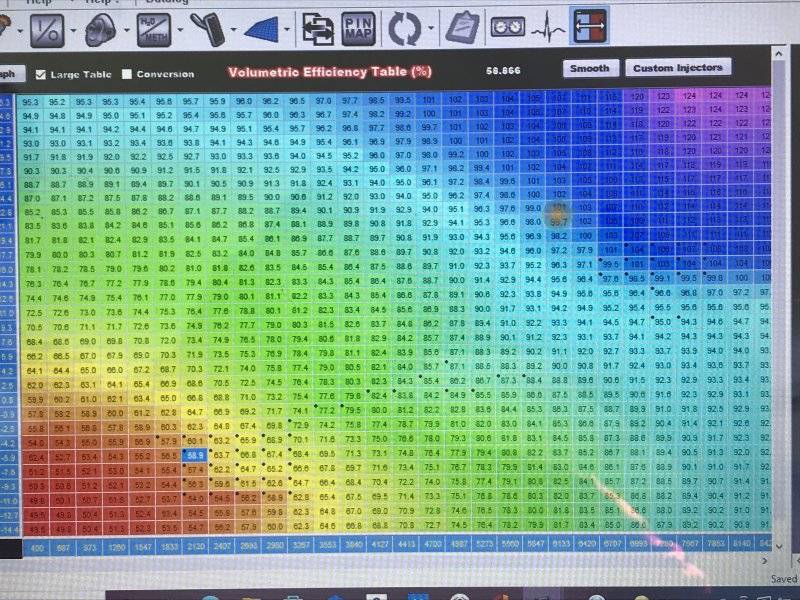Expand the dropdown beside the circular arrows icon
Image resolution: width=800 pixels, height=600 pixels.
(x=431, y=28)
